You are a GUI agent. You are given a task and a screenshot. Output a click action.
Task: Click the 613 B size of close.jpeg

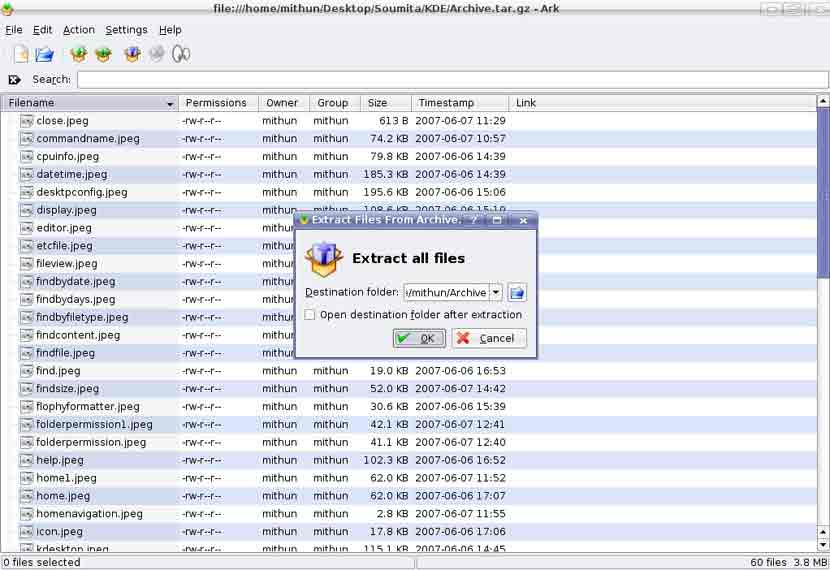393,121
